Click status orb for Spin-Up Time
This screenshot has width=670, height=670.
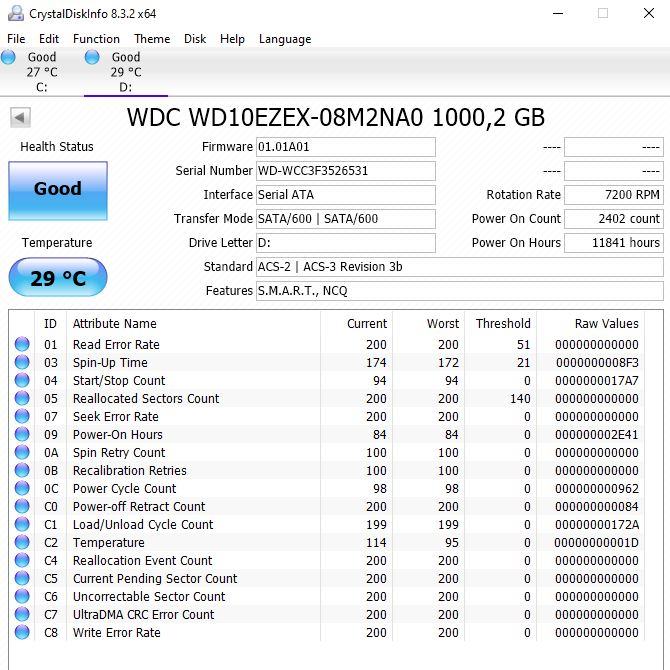(22, 362)
